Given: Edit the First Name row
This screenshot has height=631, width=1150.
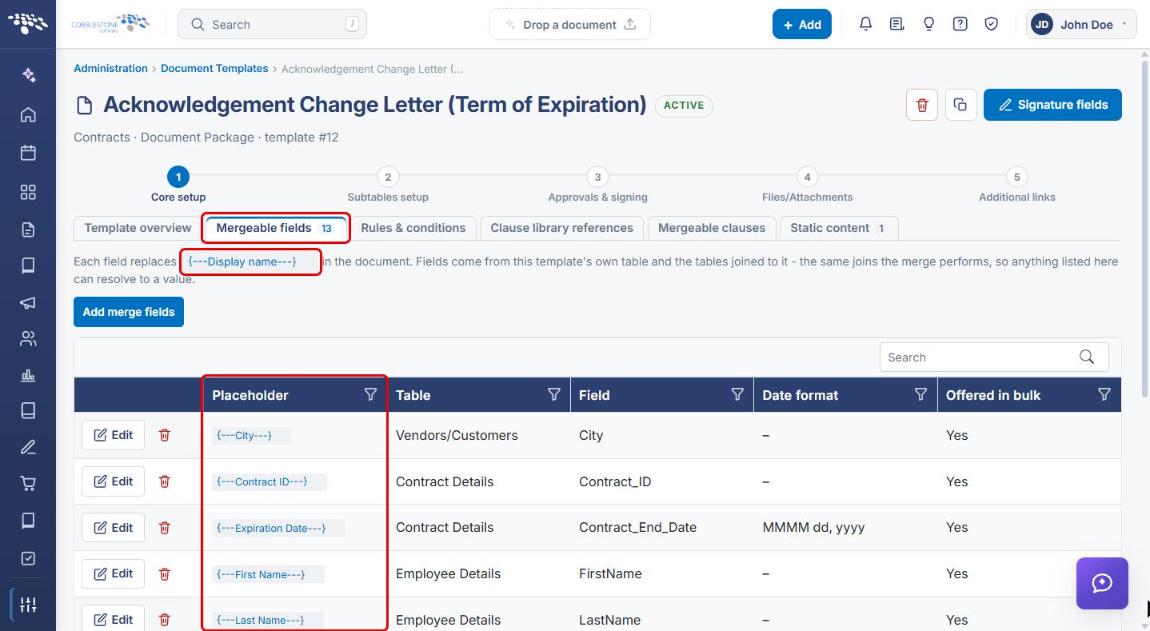Looking at the screenshot, I should coord(113,574).
